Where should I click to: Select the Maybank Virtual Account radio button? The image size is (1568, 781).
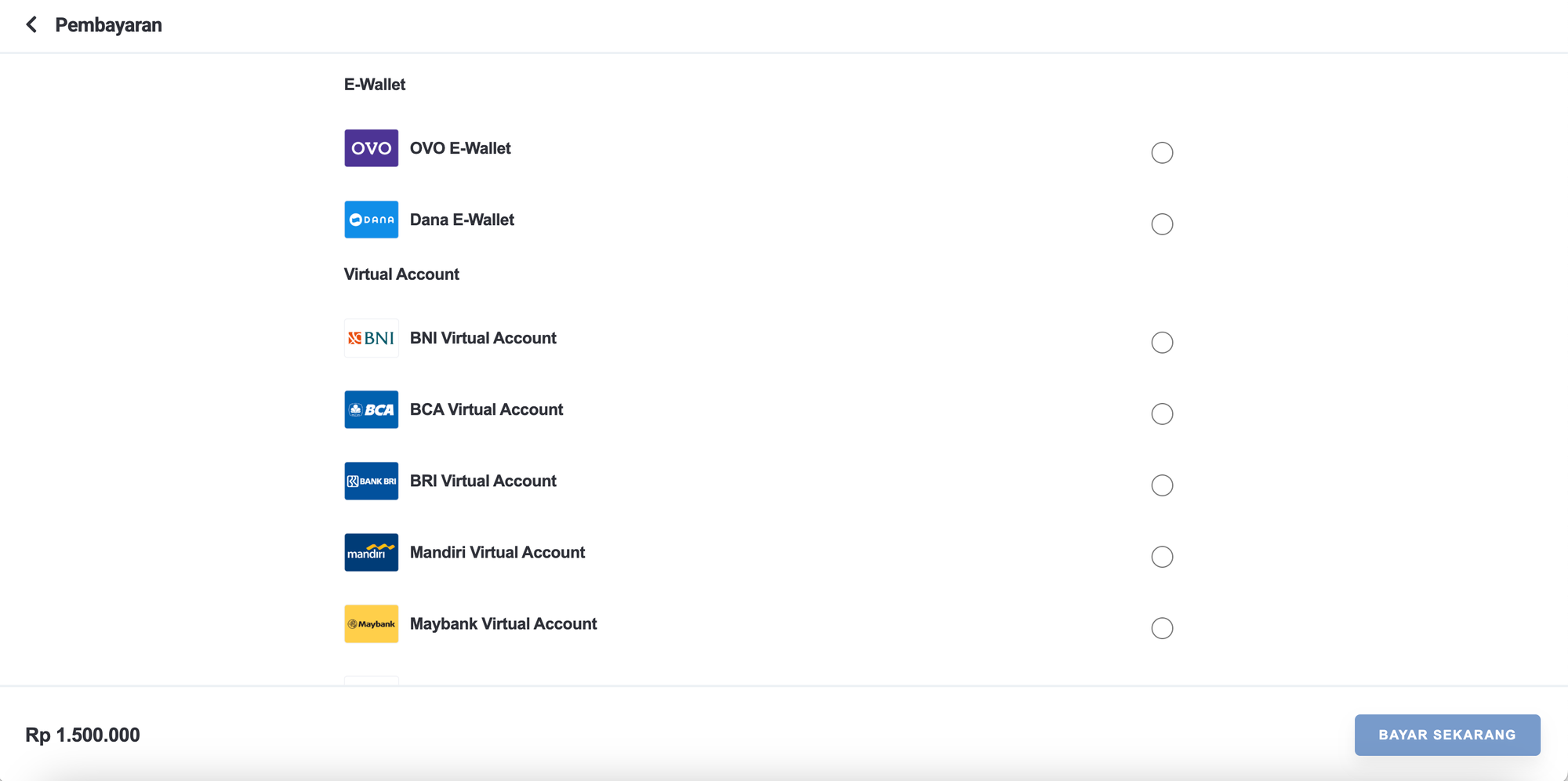1162,627
